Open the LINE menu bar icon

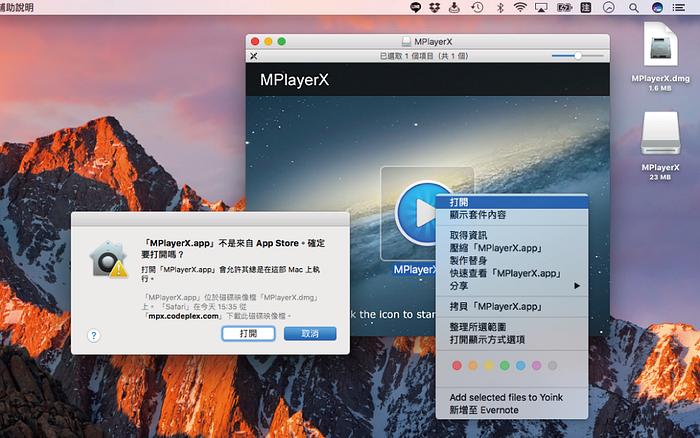click(416, 7)
